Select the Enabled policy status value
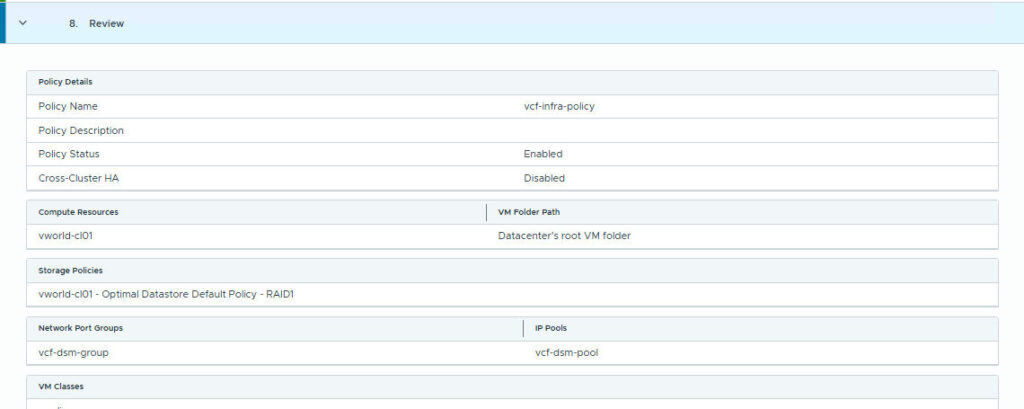The width and height of the screenshot is (1024, 409). (x=543, y=154)
